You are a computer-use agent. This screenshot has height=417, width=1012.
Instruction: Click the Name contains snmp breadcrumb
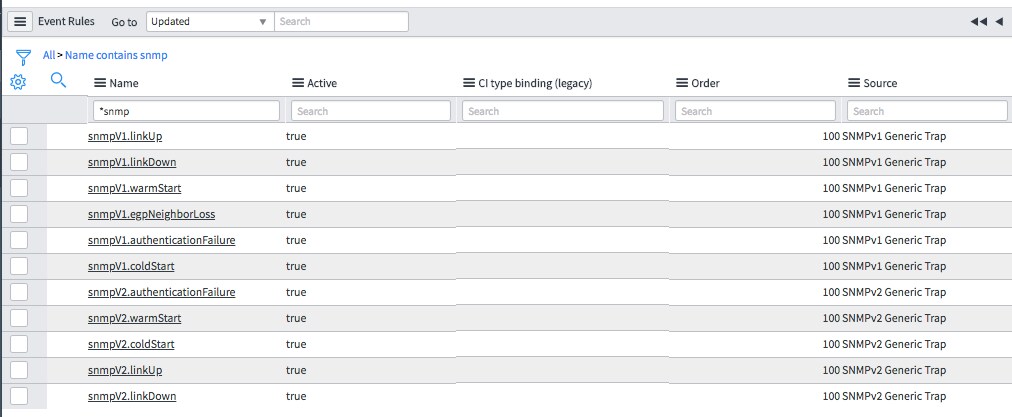[116, 55]
